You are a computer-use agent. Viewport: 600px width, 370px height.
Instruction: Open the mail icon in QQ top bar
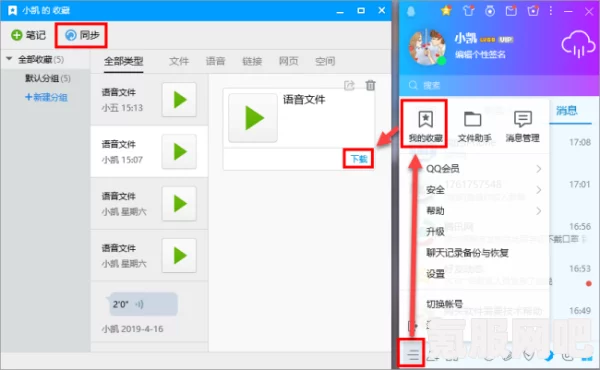pyautogui.click(x=511, y=11)
